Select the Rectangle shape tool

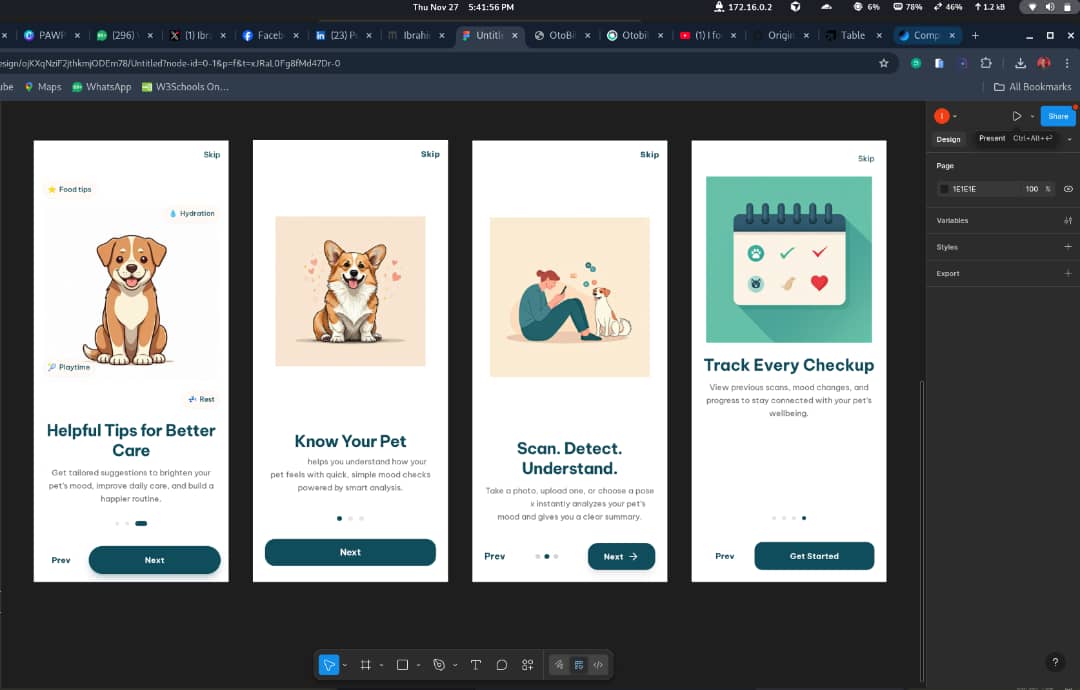point(402,665)
